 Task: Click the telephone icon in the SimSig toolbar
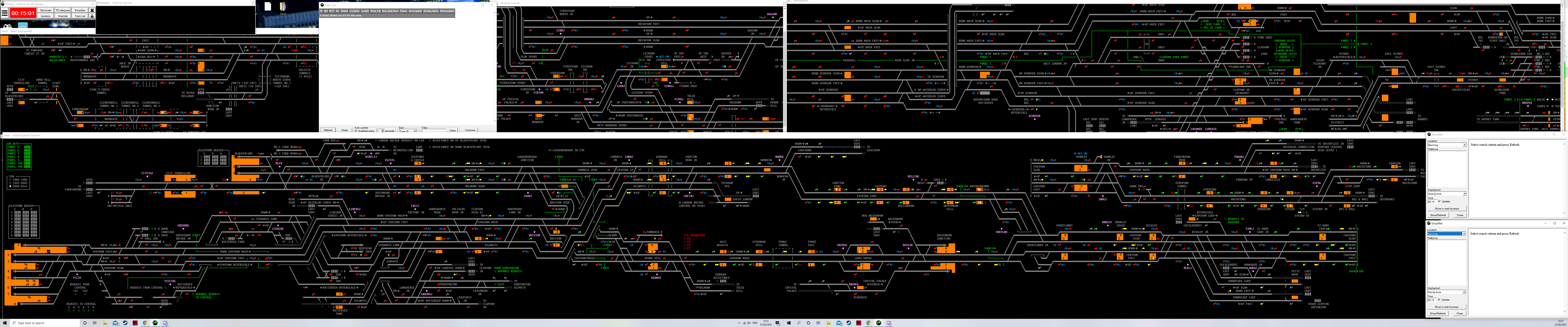pyautogui.click(x=92, y=10)
